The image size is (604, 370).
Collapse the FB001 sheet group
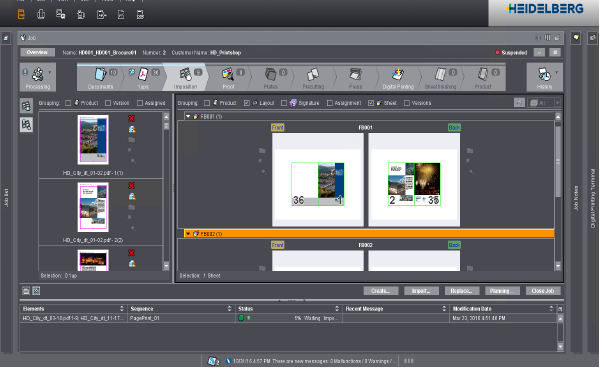tap(188, 116)
